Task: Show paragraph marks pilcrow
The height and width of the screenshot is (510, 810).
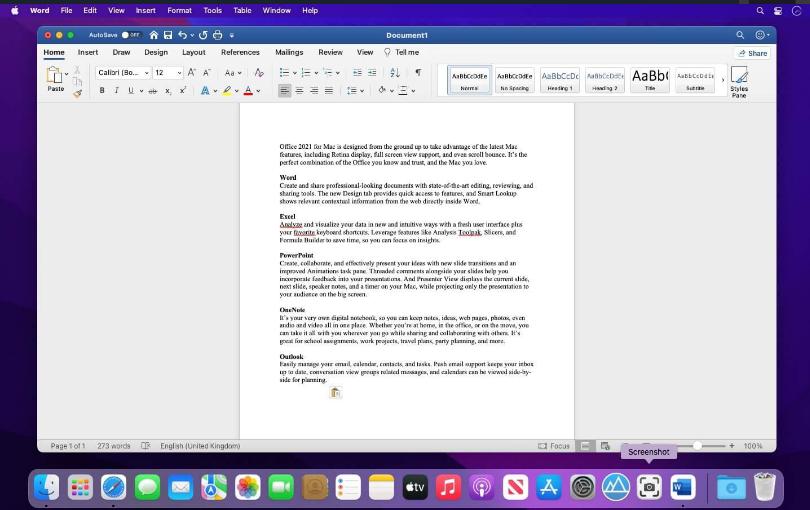Action: pos(418,72)
